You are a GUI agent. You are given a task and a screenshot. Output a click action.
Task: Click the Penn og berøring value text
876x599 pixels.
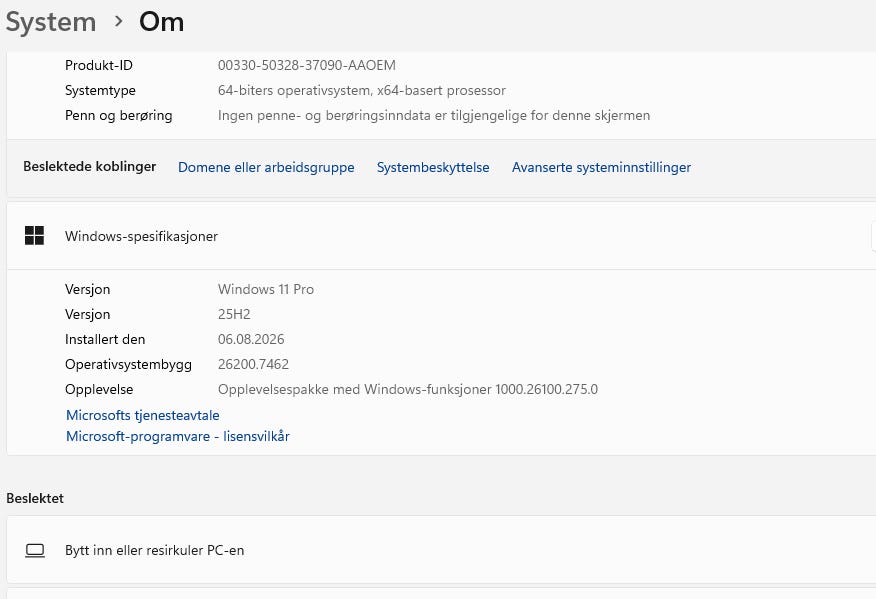pyautogui.click(x=434, y=116)
